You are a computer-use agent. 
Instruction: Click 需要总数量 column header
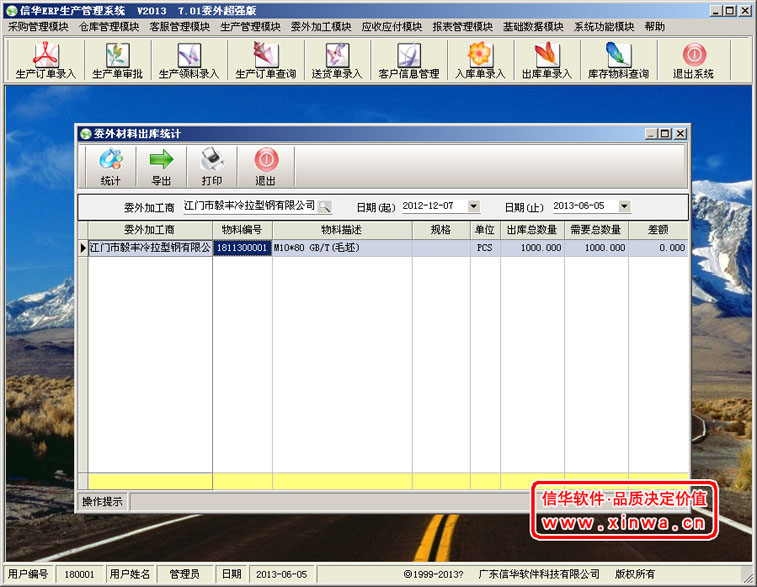point(596,230)
